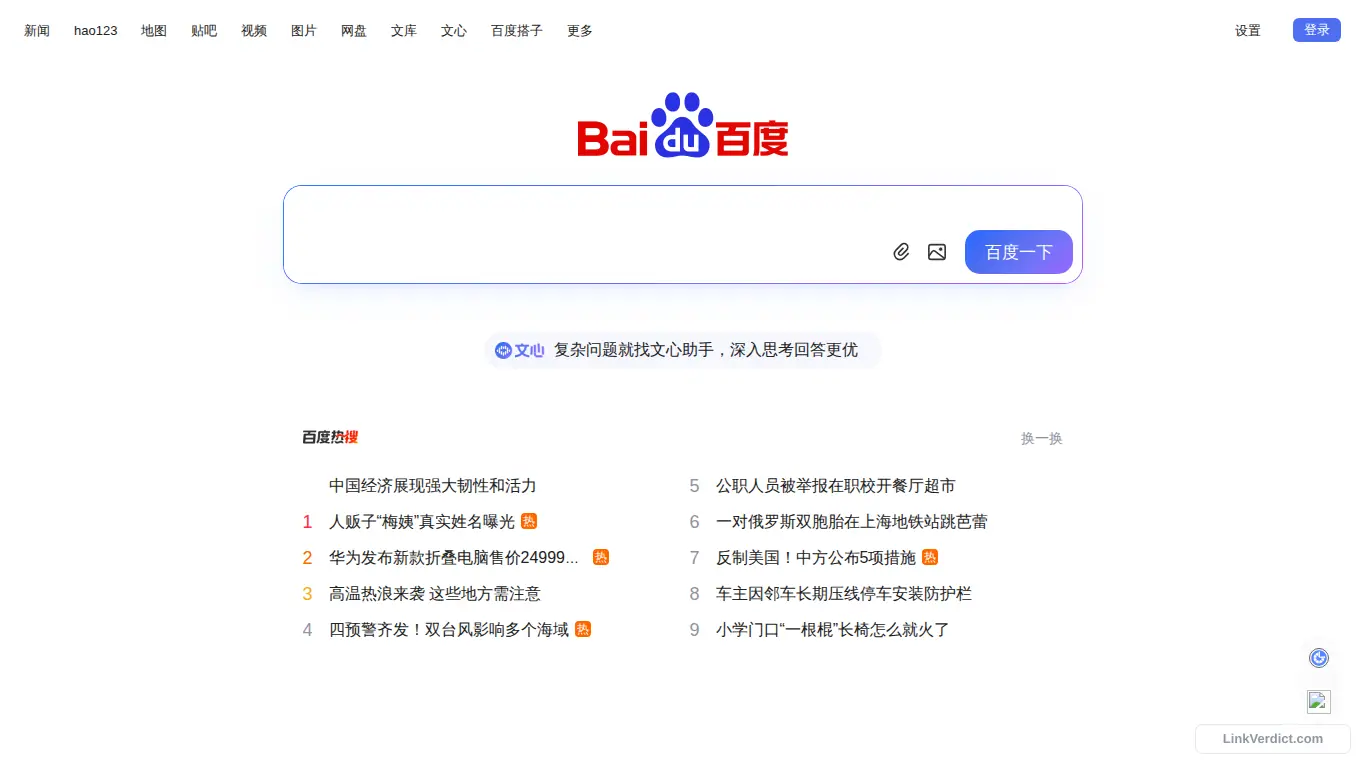This screenshot has height=768, width=1365.
Task: Click the broken image icon below assistant
Action: 1319,702
